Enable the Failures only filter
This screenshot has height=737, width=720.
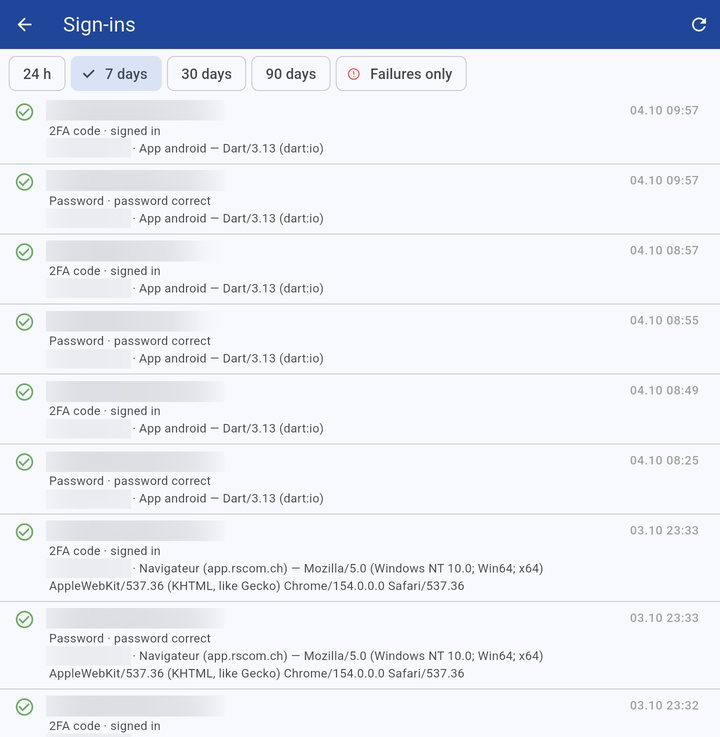[x=401, y=74]
